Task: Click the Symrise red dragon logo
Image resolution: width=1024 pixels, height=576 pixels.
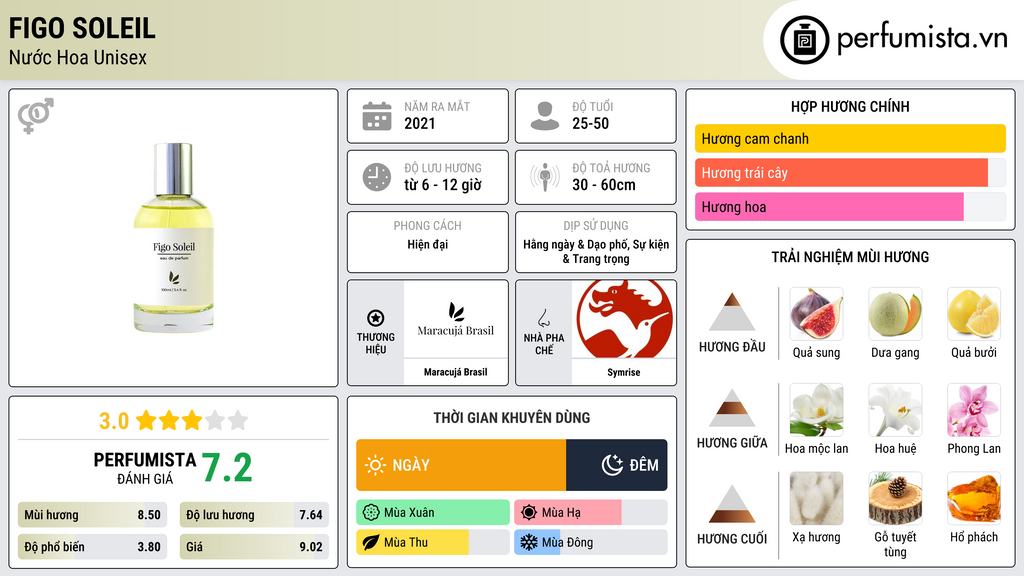Action: (x=624, y=319)
